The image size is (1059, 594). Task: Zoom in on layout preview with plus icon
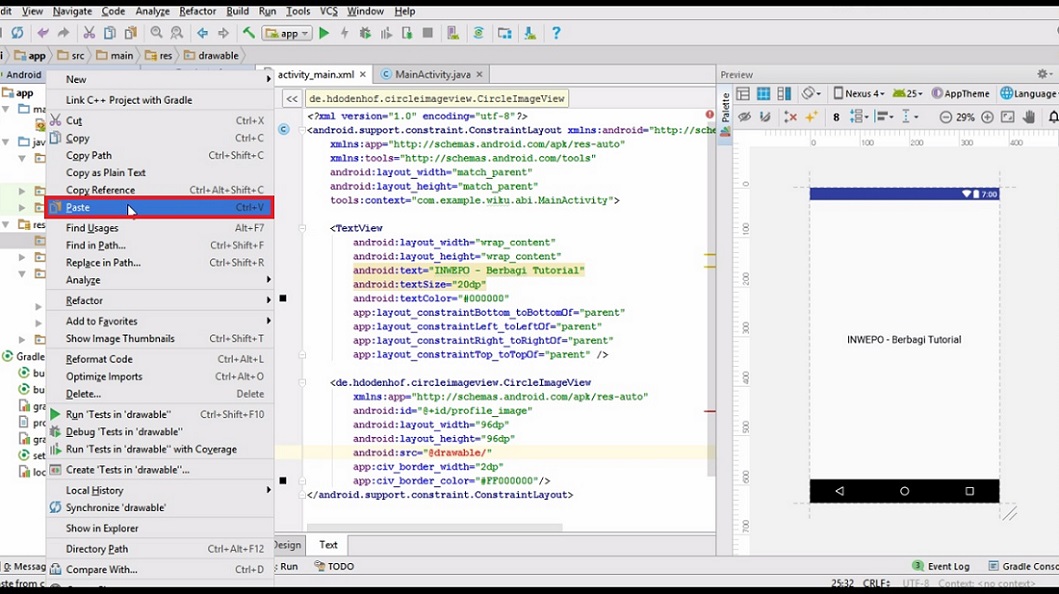click(x=988, y=117)
